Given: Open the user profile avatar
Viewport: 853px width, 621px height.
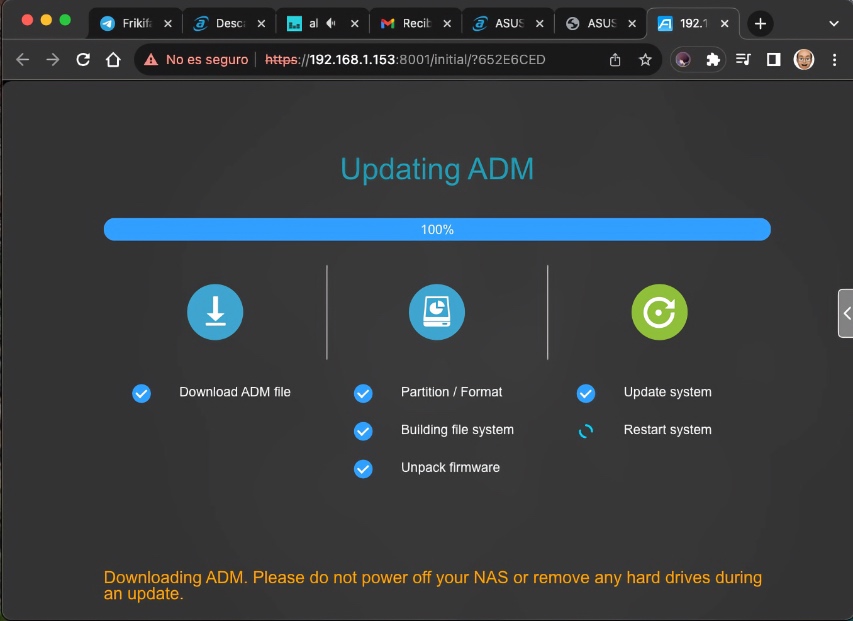Looking at the screenshot, I should 803,59.
